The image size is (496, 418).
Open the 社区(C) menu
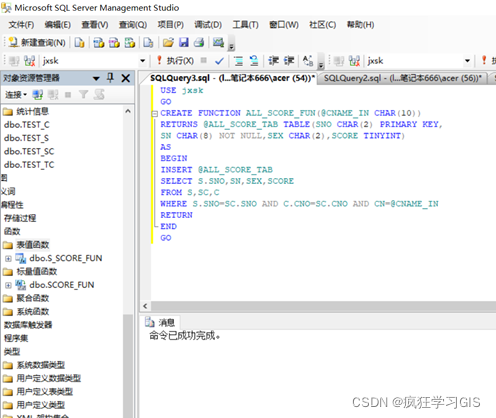click(x=323, y=25)
